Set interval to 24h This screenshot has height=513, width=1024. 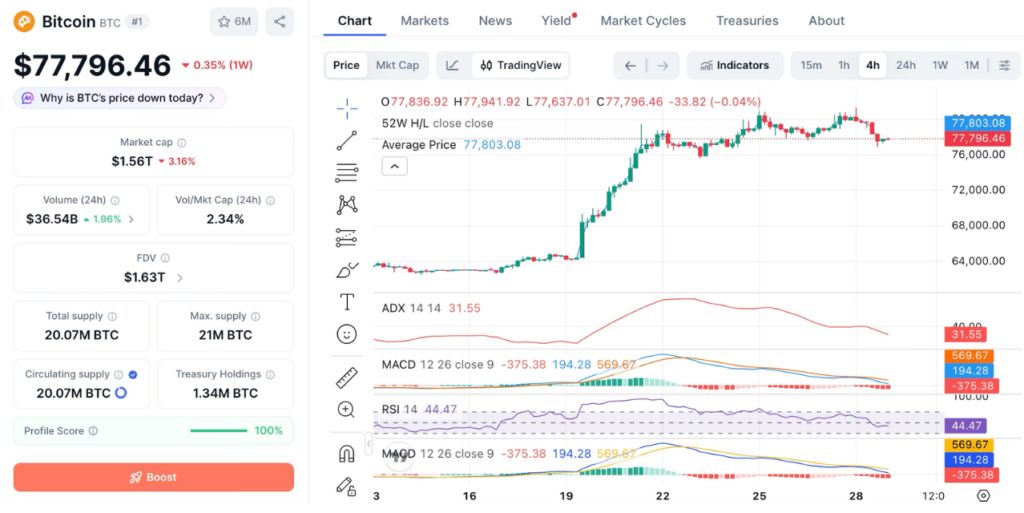pyautogui.click(x=905, y=65)
